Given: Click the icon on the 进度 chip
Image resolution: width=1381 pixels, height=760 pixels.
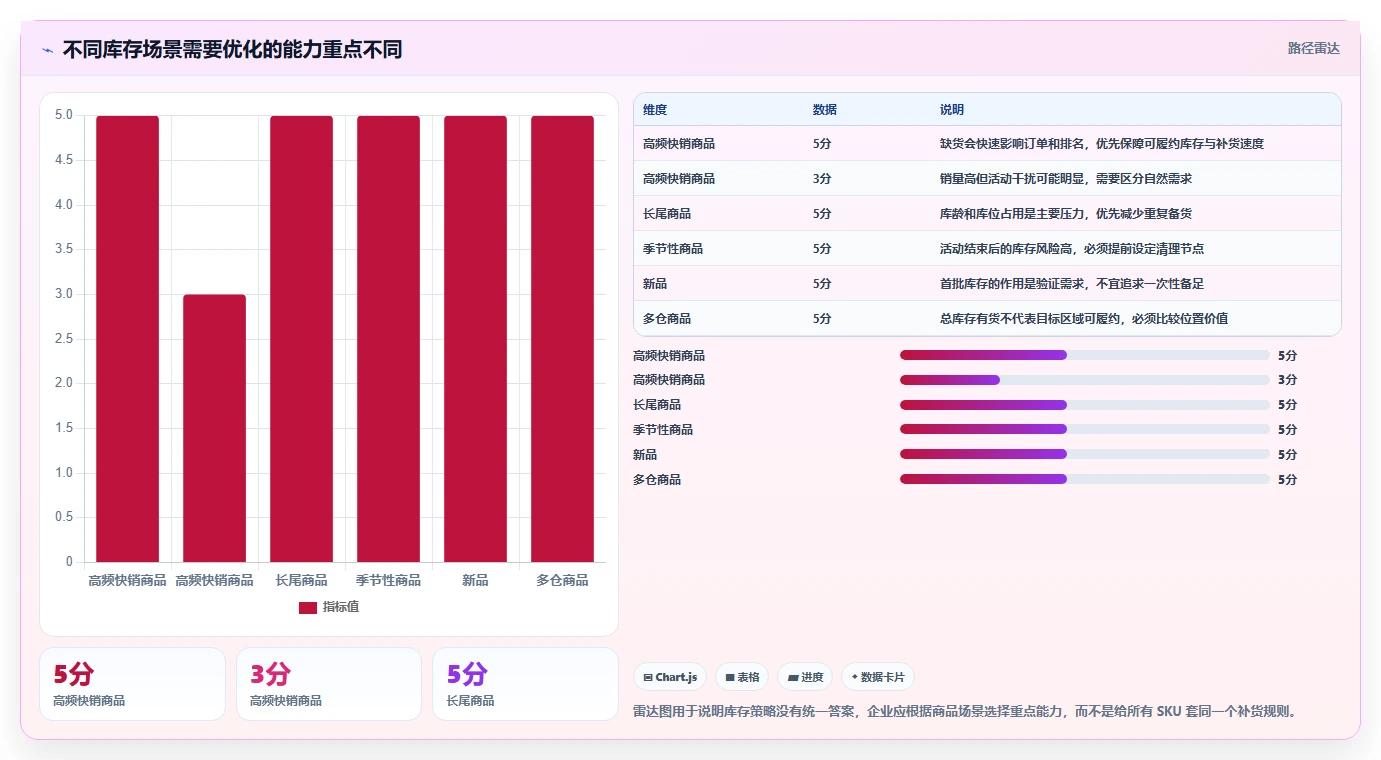Looking at the screenshot, I should point(793,677).
